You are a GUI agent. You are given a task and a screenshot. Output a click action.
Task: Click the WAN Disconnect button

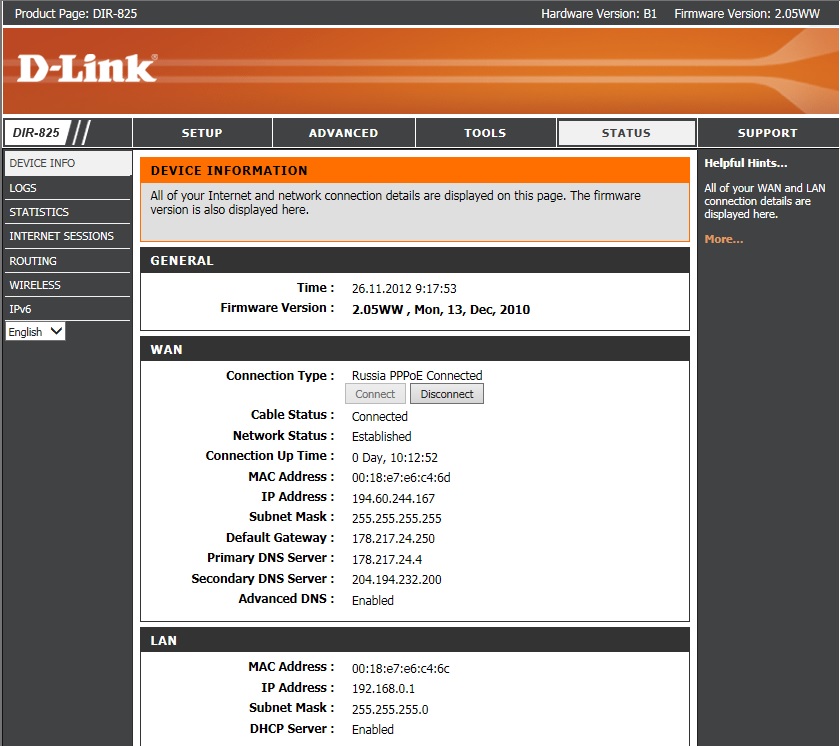447,394
